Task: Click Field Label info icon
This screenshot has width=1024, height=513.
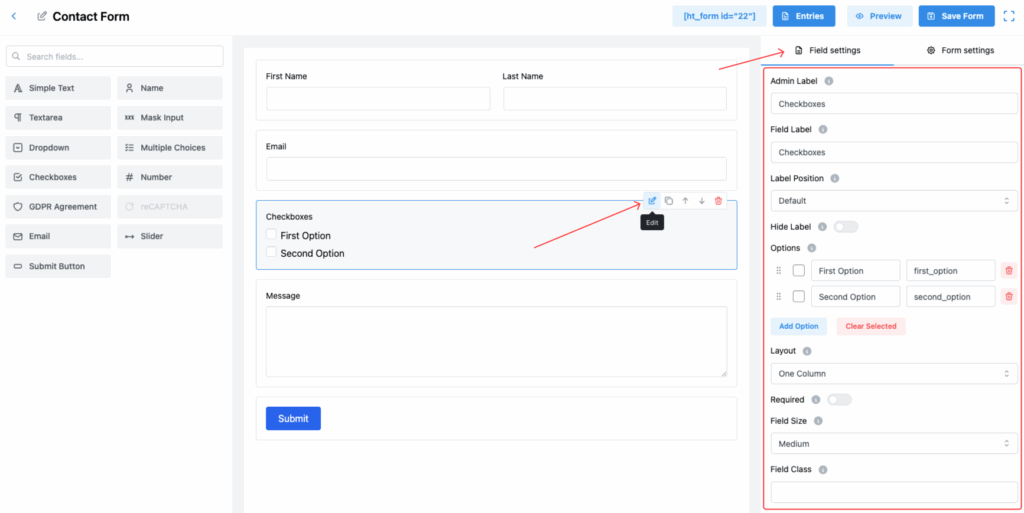Action: pos(823,130)
